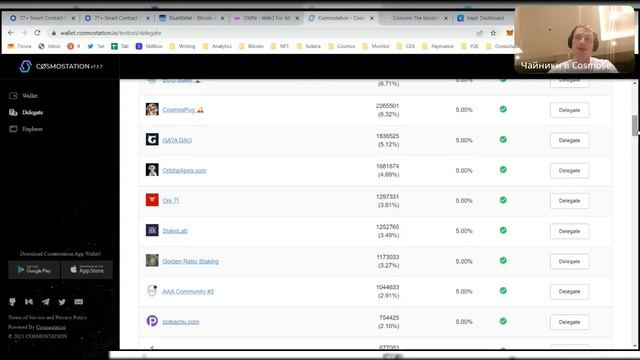Delegate to StakeLab
The height and width of the screenshot is (360, 640).
[x=569, y=231]
